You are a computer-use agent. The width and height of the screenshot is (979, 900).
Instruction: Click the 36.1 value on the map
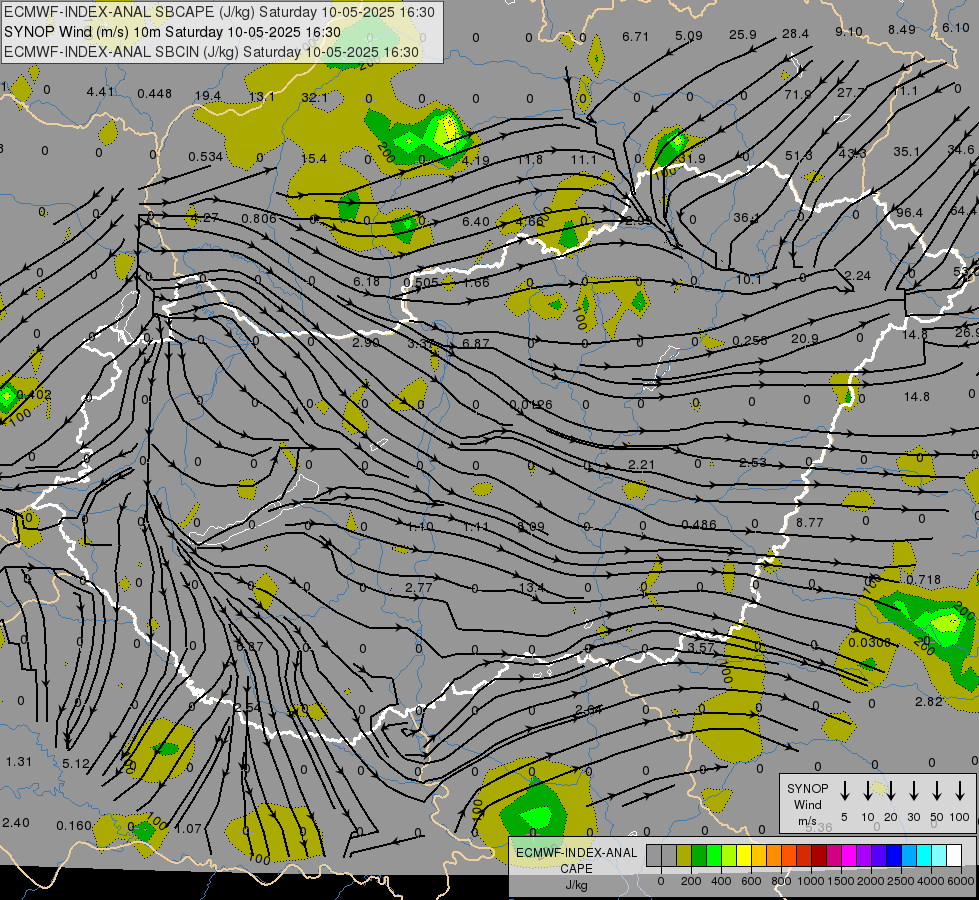tap(746, 217)
